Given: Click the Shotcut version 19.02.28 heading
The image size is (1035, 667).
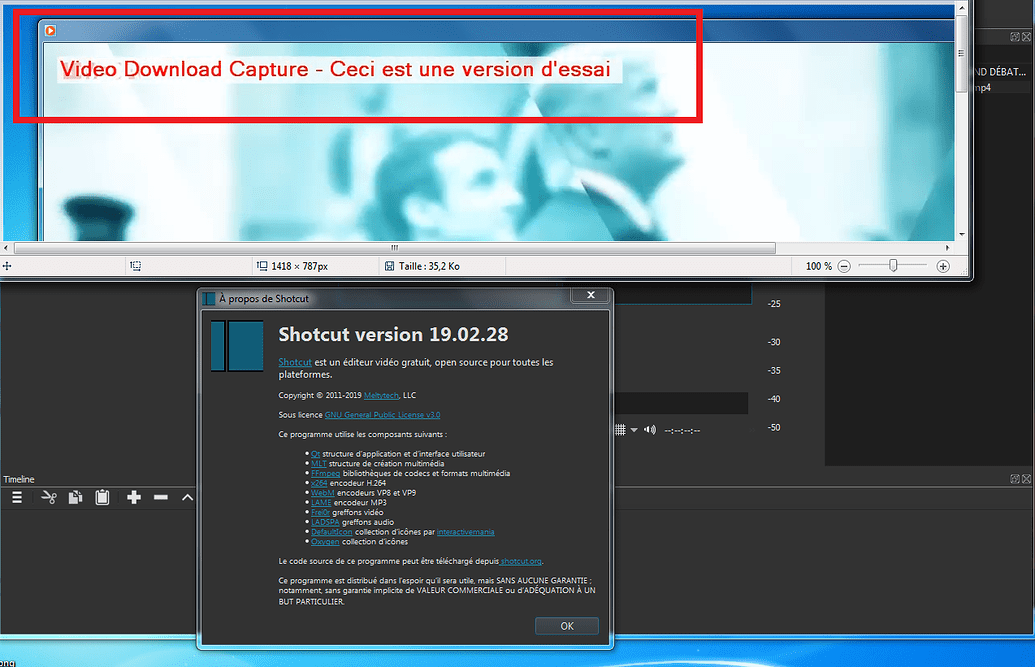Looking at the screenshot, I should click(393, 334).
